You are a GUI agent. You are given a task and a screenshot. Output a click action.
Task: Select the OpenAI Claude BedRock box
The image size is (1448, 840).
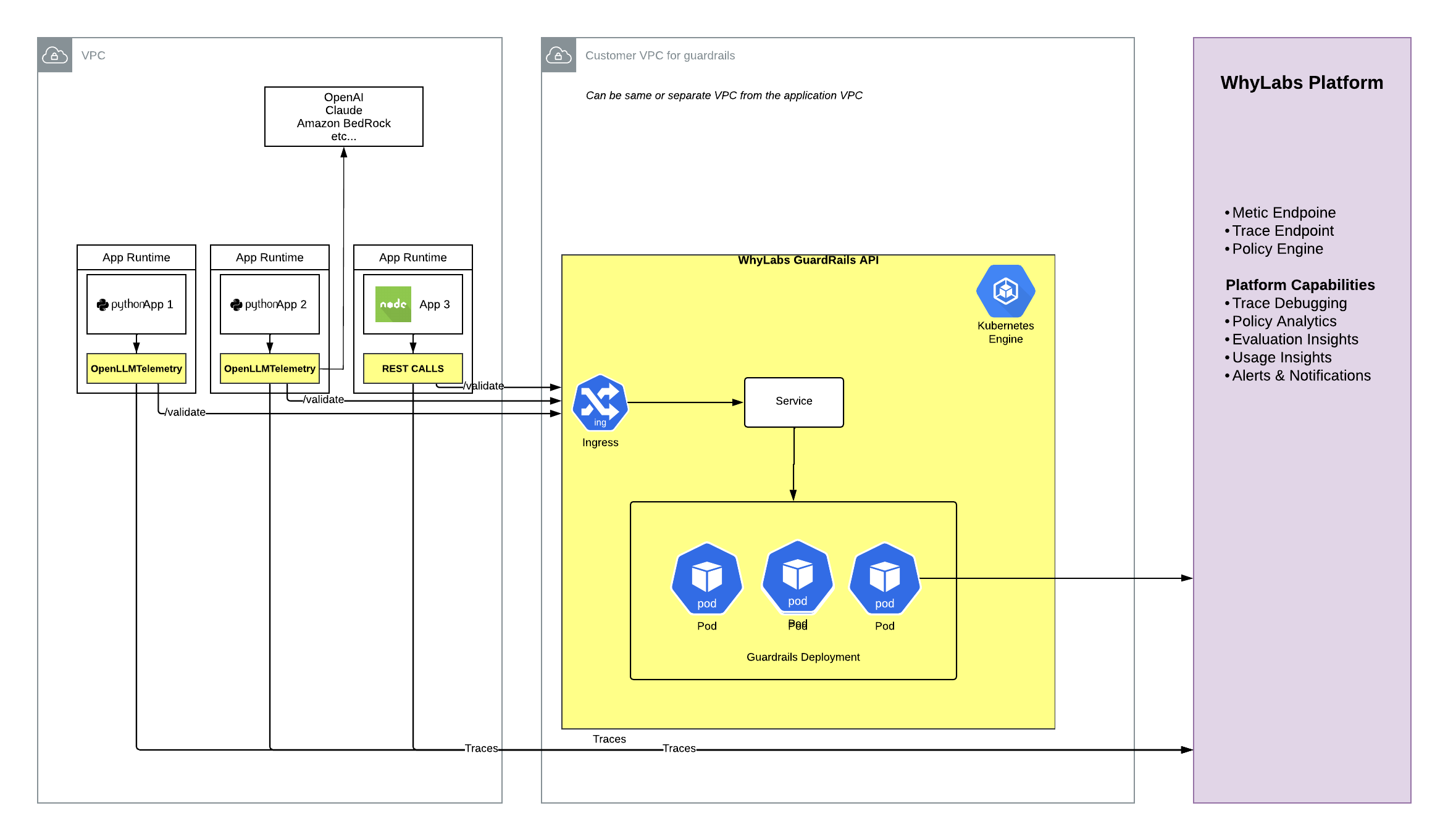point(344,117)
